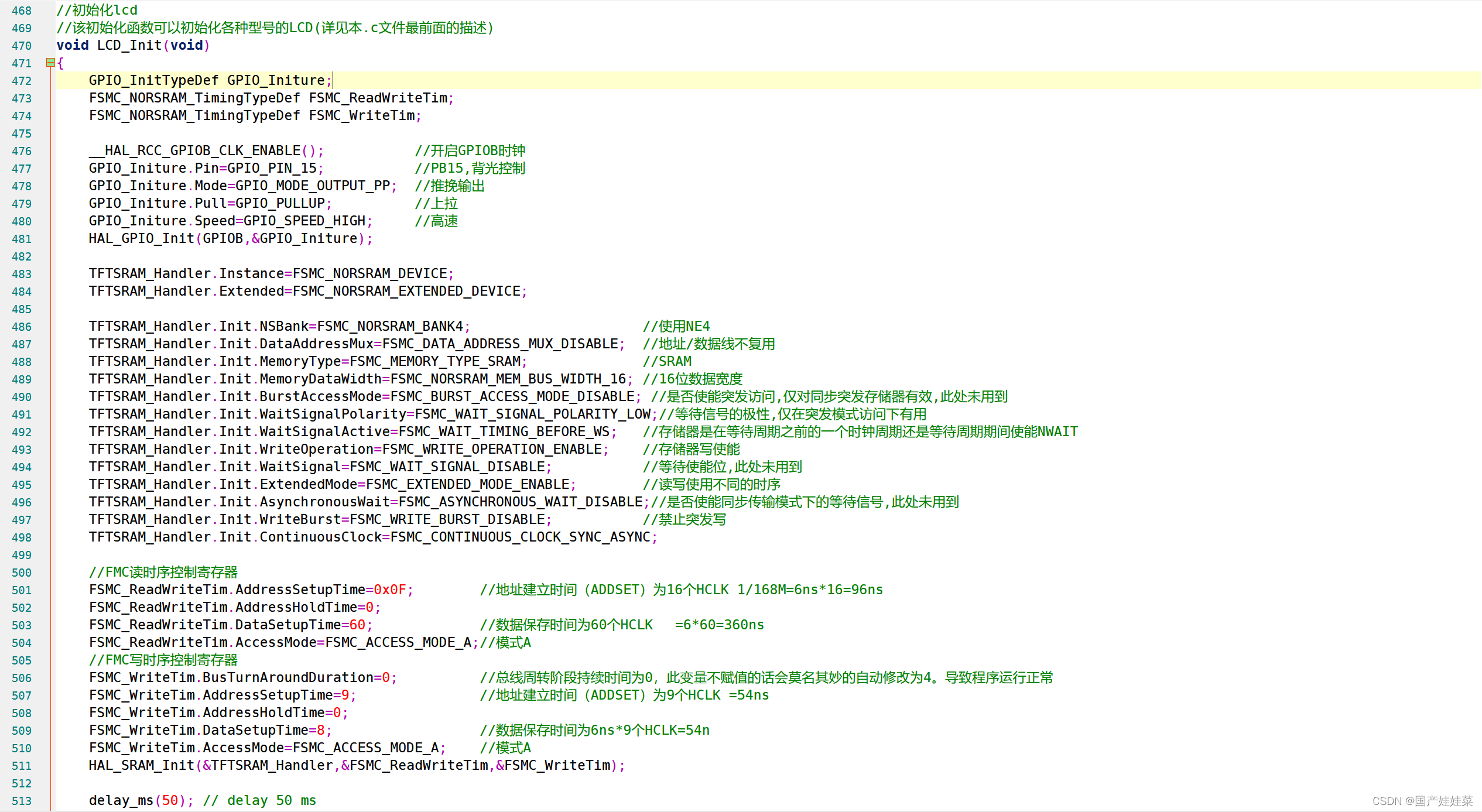Click 'TFTSRAM_Handler.Instance=FSMC_NORSRAM_DEVICE;' line
This screenshot has width=1482, height=812.
click(272, 273)
